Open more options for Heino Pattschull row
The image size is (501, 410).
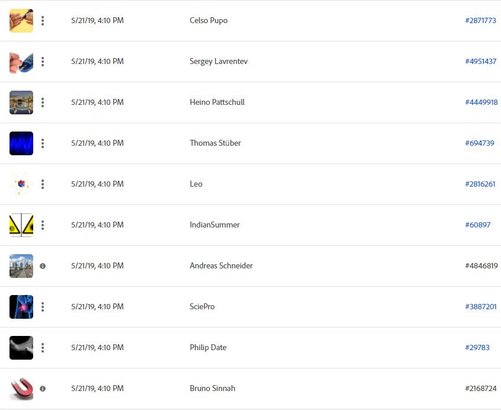coord(43,102)
